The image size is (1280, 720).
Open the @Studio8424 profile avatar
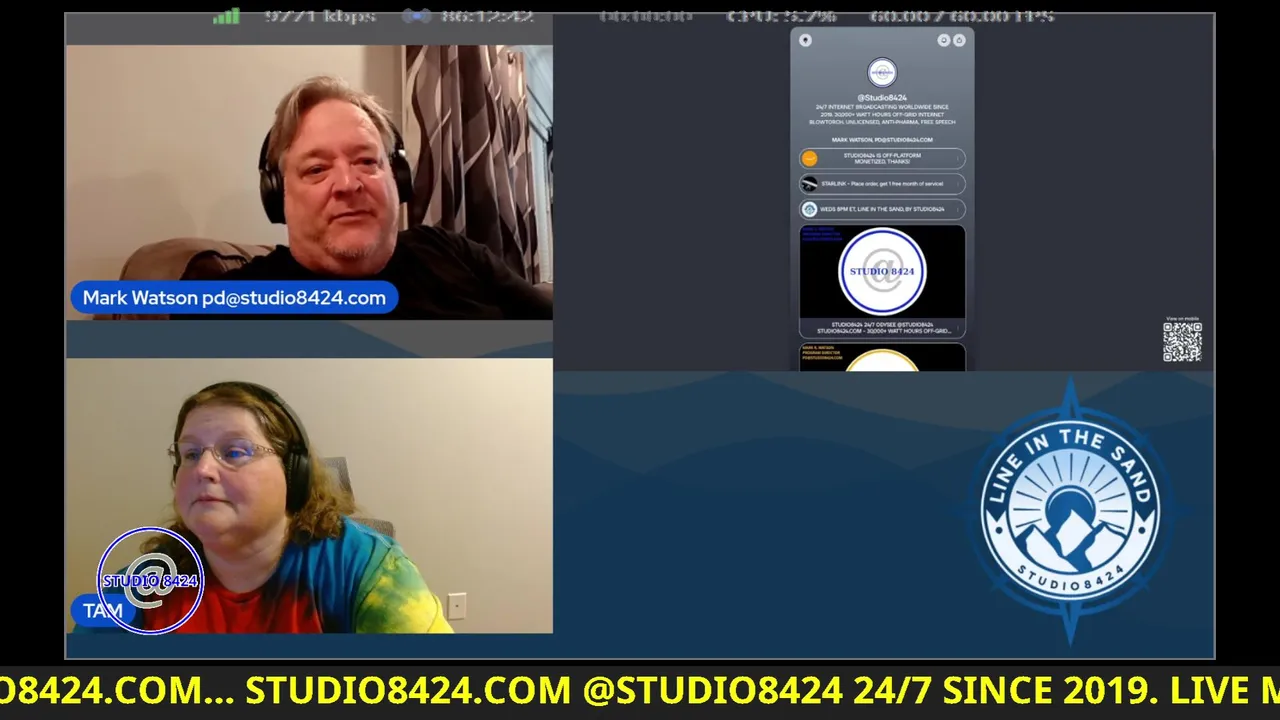point(882,73)
